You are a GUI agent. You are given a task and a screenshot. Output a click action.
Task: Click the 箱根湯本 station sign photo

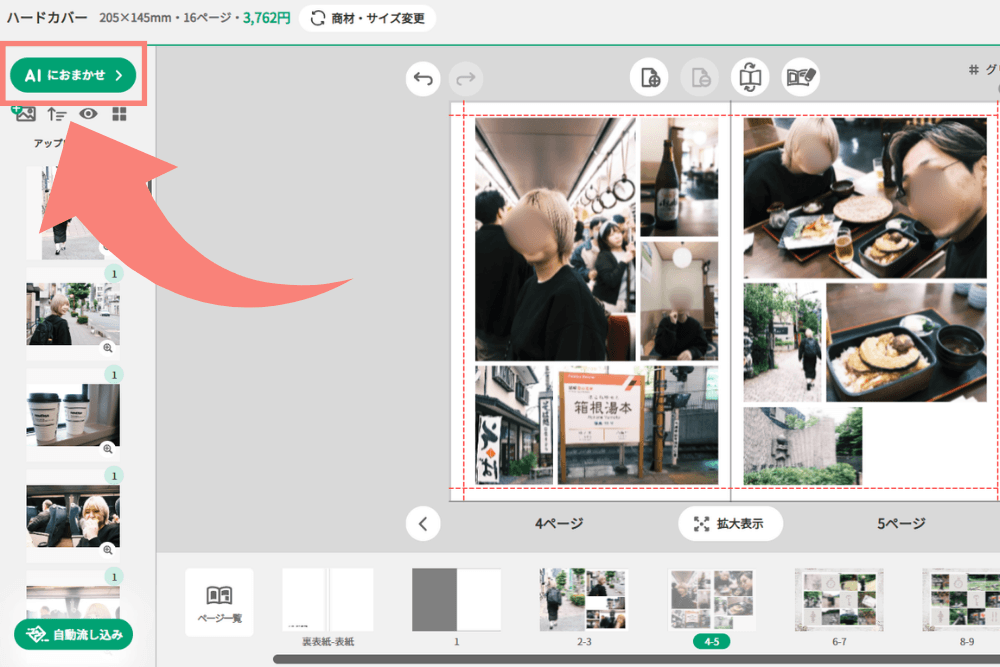coord(638,425)
